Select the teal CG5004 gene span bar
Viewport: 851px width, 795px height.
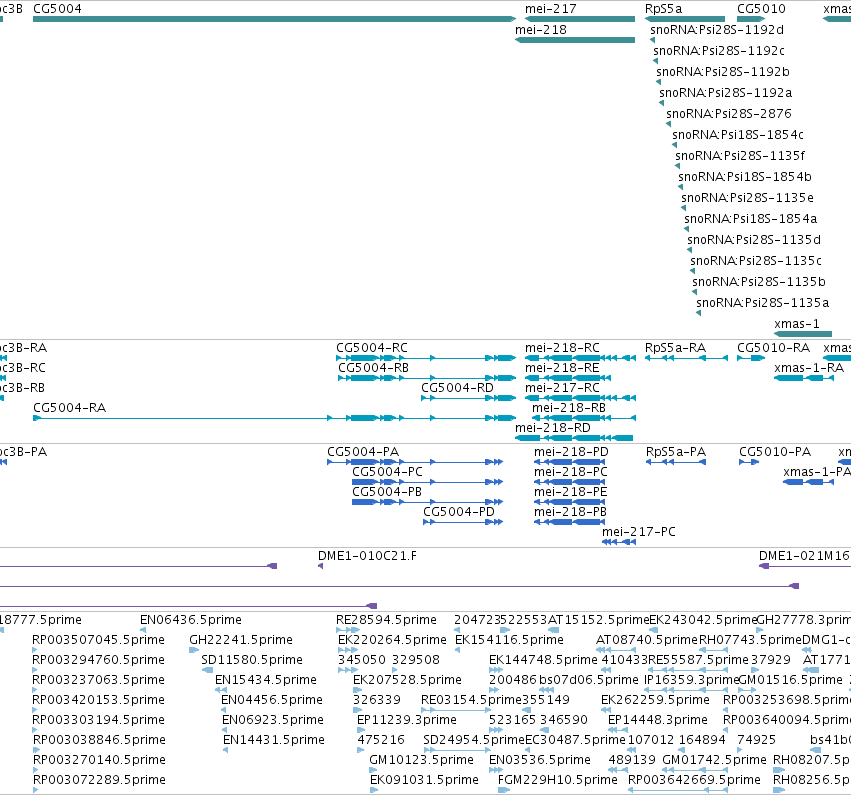274,19
